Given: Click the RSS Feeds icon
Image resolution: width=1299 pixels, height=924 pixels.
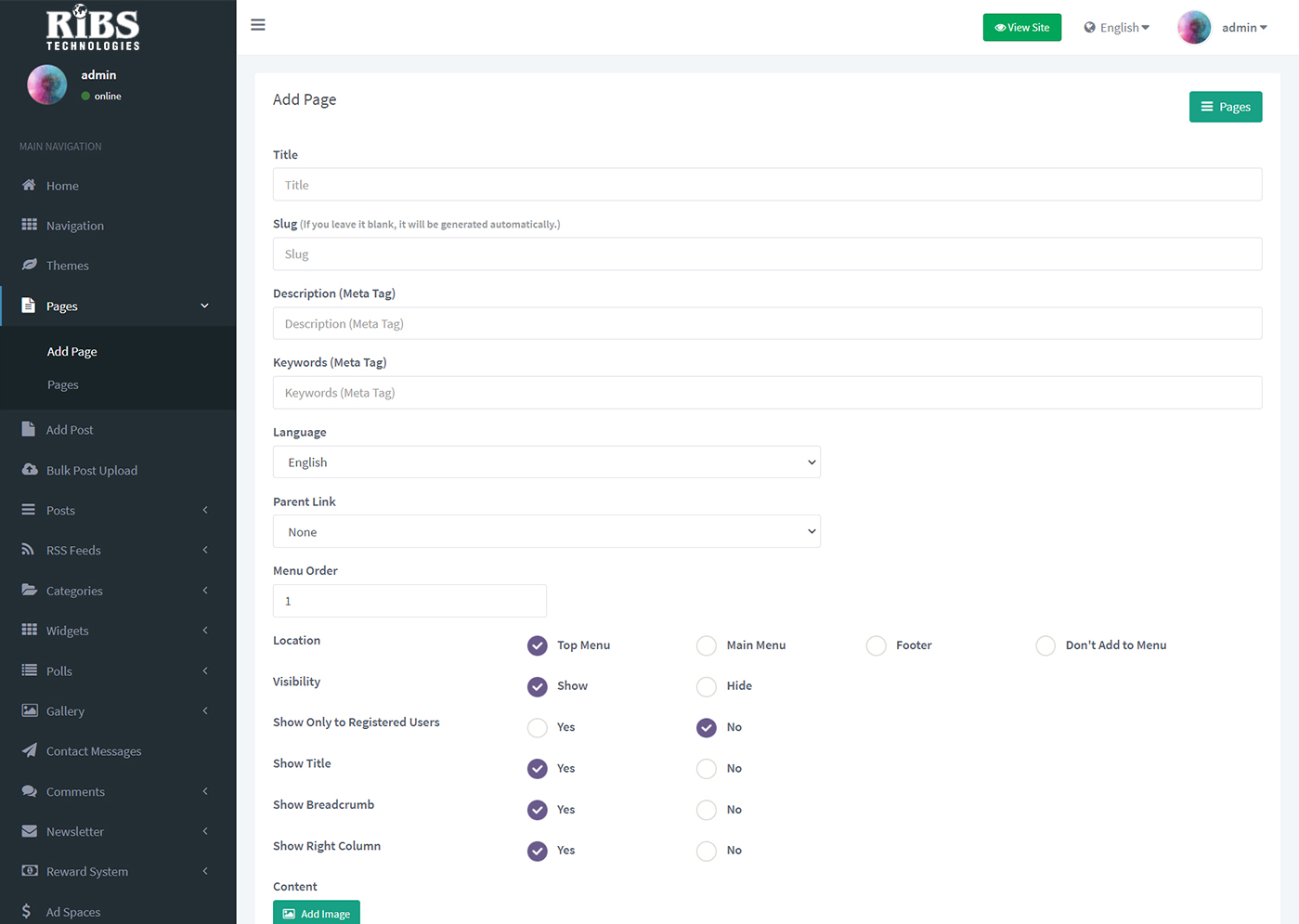Looking at the screenshot, I should pos(29,550).
